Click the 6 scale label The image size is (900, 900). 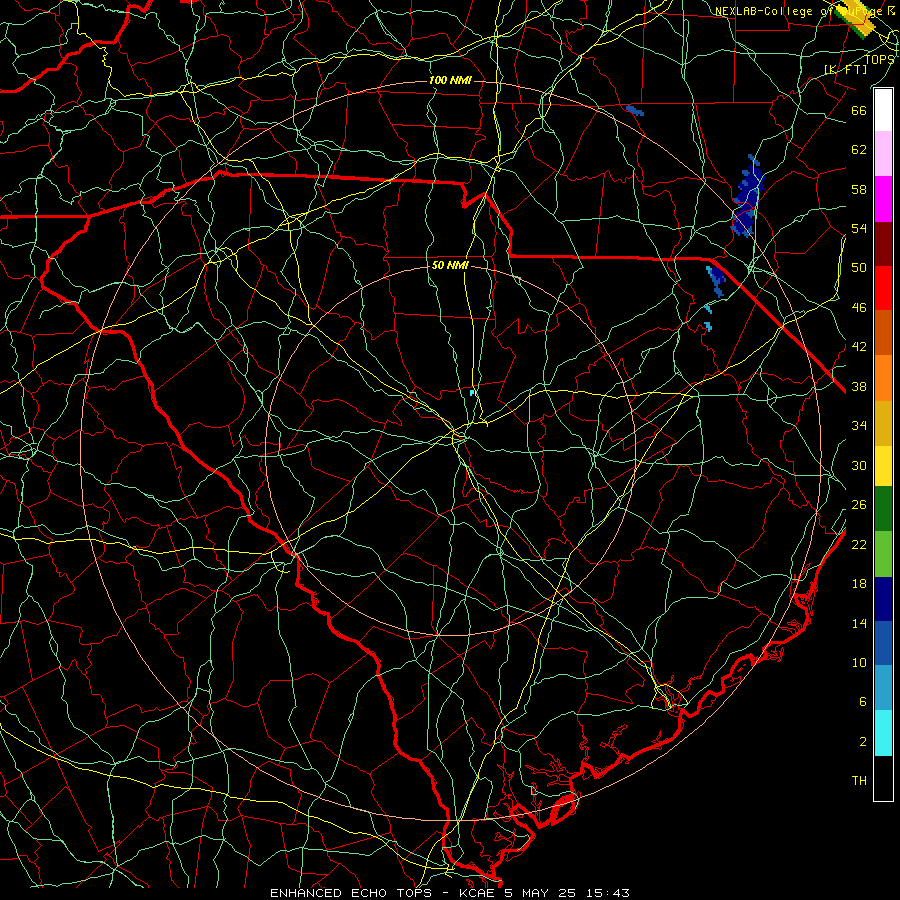(862, 701)
